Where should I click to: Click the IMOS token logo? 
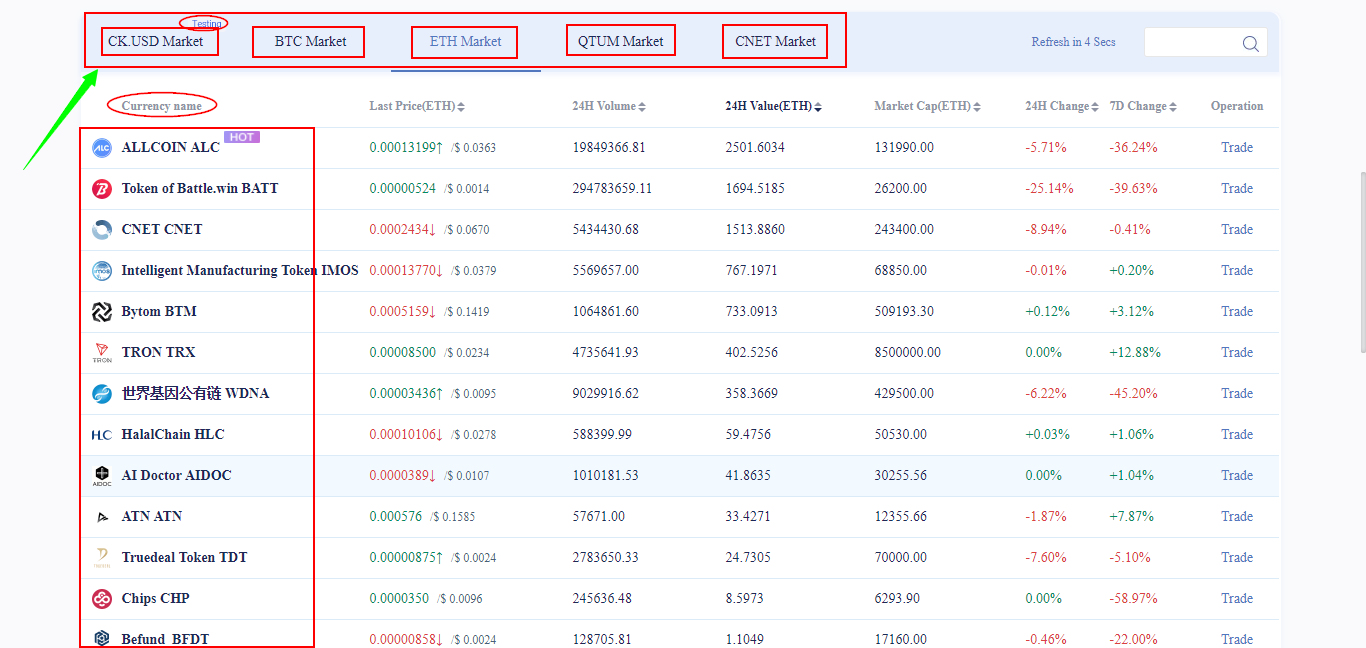102,271
